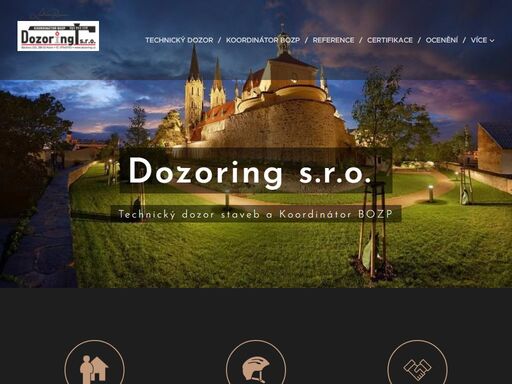Image resolution: width=512 pixels, height=384 pixels.
Task: Go to the Certifikace page
Action: (x=390, y=40)
